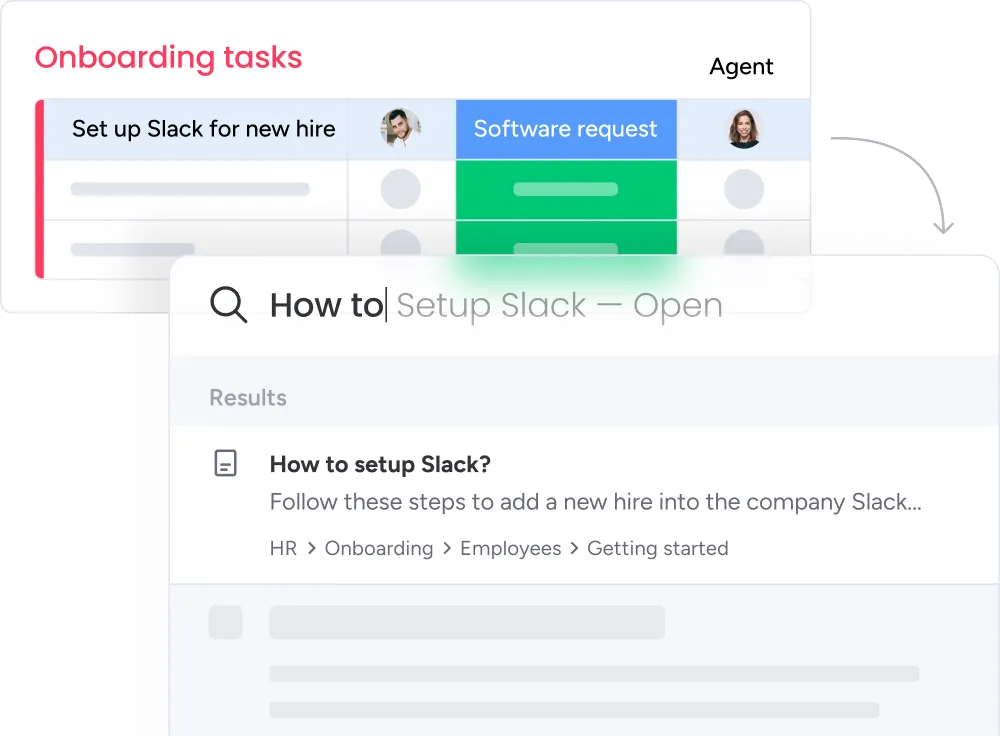Click the 'Setup Slack — Open' autocomplete suggestion

[x=559, y=305]
